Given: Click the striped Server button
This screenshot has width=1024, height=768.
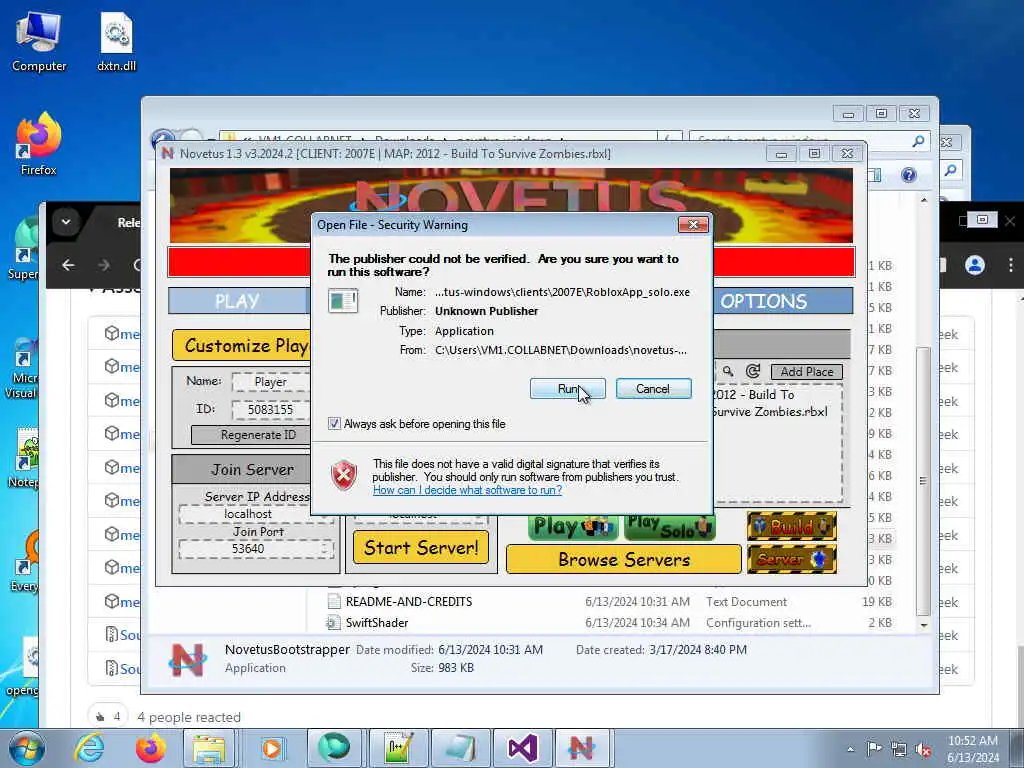Looking at the screenshot, I should pos(792,560).
